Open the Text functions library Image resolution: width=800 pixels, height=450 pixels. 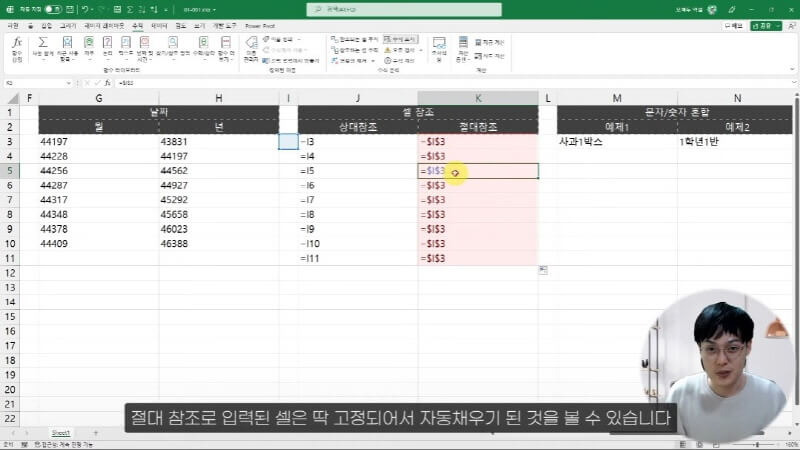[x=126, y=48]
